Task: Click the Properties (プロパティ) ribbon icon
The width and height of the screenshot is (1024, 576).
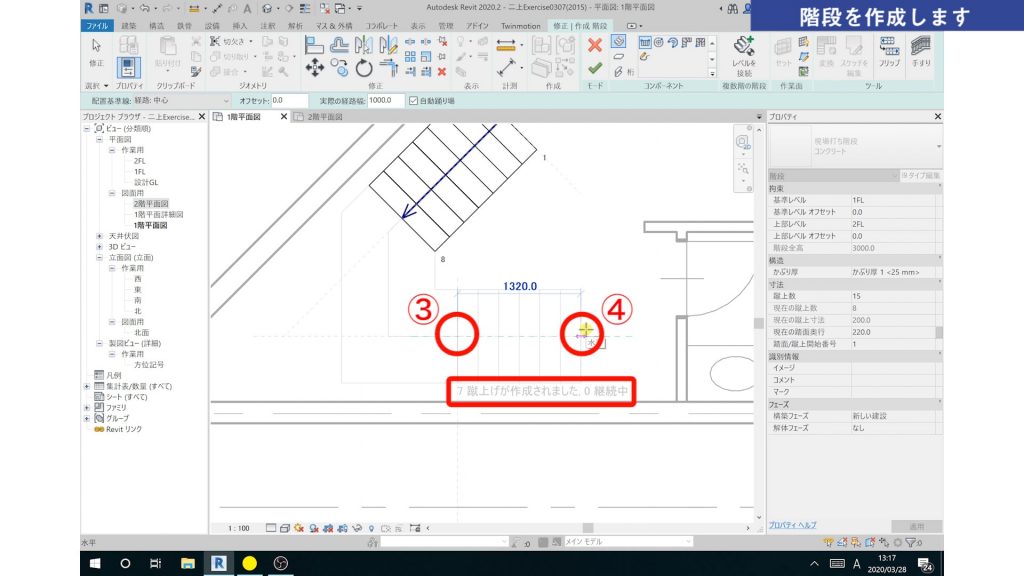Action: [x=129, y=66]
